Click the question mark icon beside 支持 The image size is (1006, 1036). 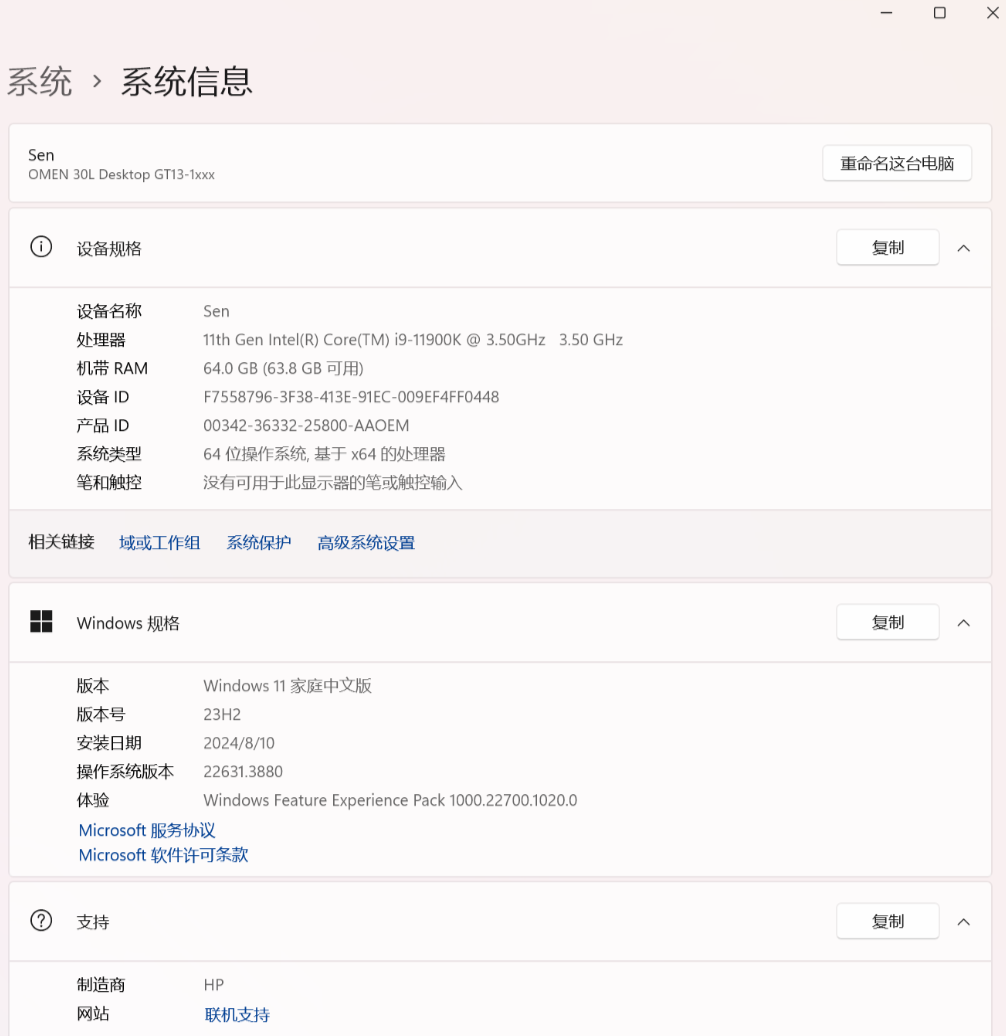pyautogui.click(x=41, y=921)
